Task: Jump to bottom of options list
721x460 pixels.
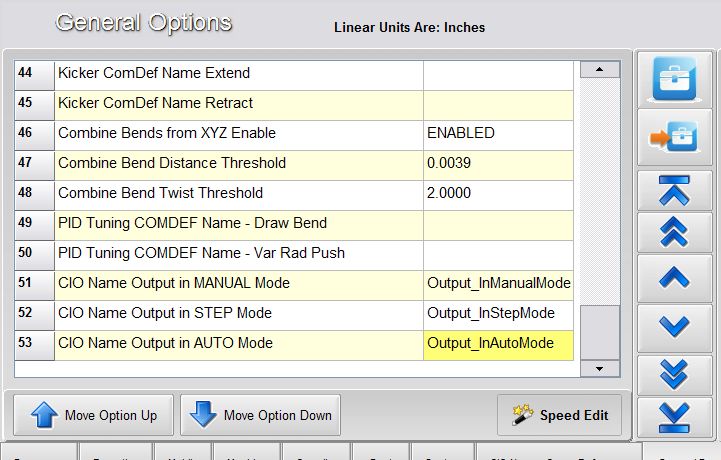Action: [x=675, y=415]
